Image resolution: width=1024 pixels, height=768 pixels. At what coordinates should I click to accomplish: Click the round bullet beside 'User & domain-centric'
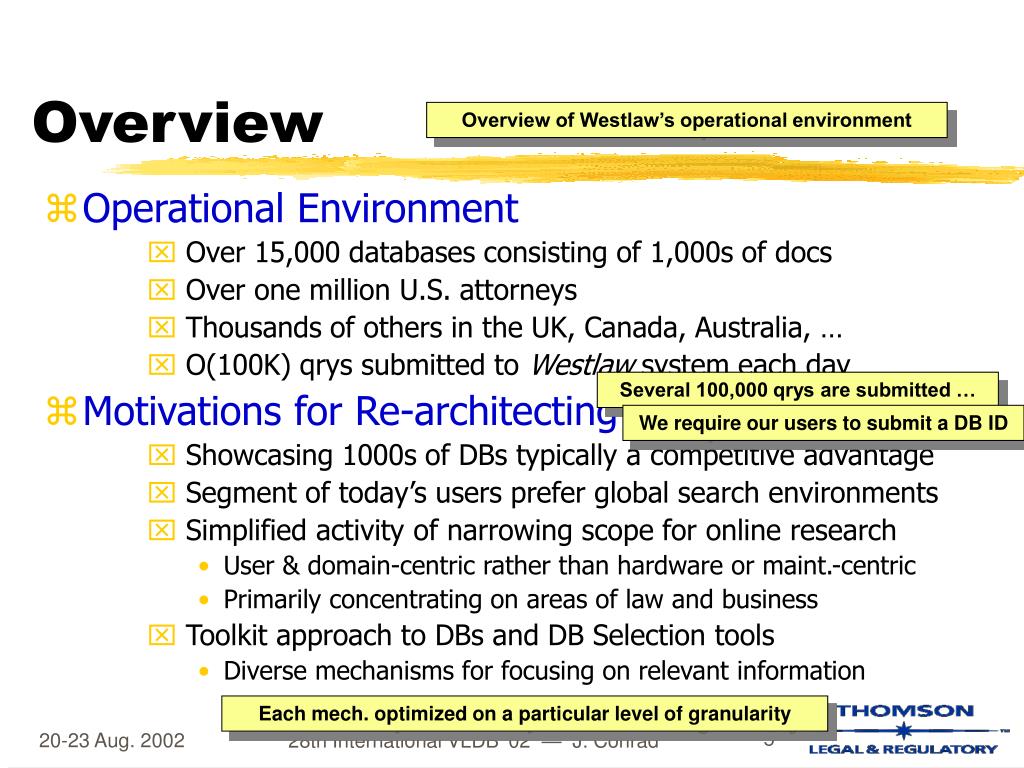pyautogui.click(x=204, y=566)
